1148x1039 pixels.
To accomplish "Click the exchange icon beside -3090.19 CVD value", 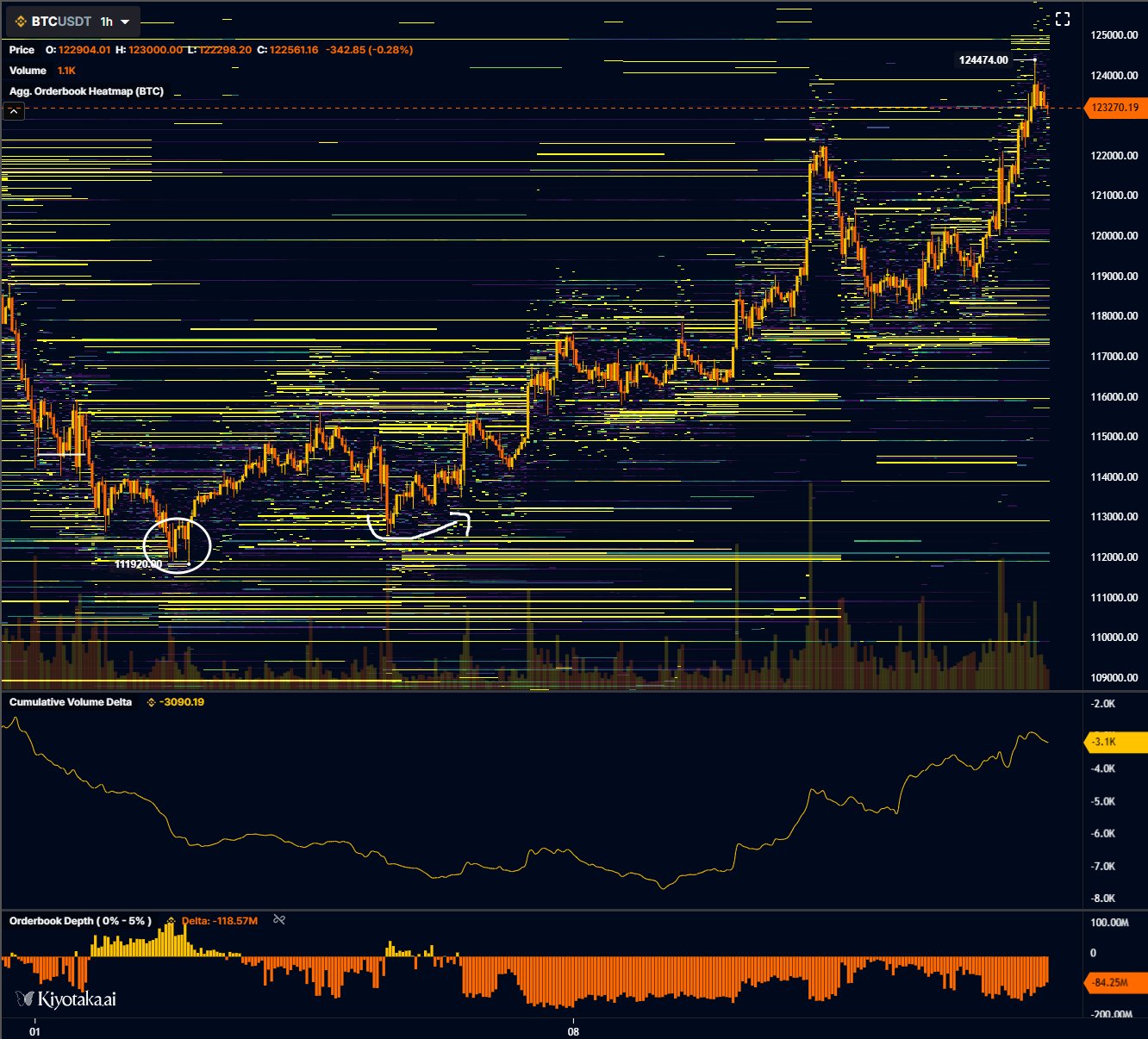I will point(151,702).
